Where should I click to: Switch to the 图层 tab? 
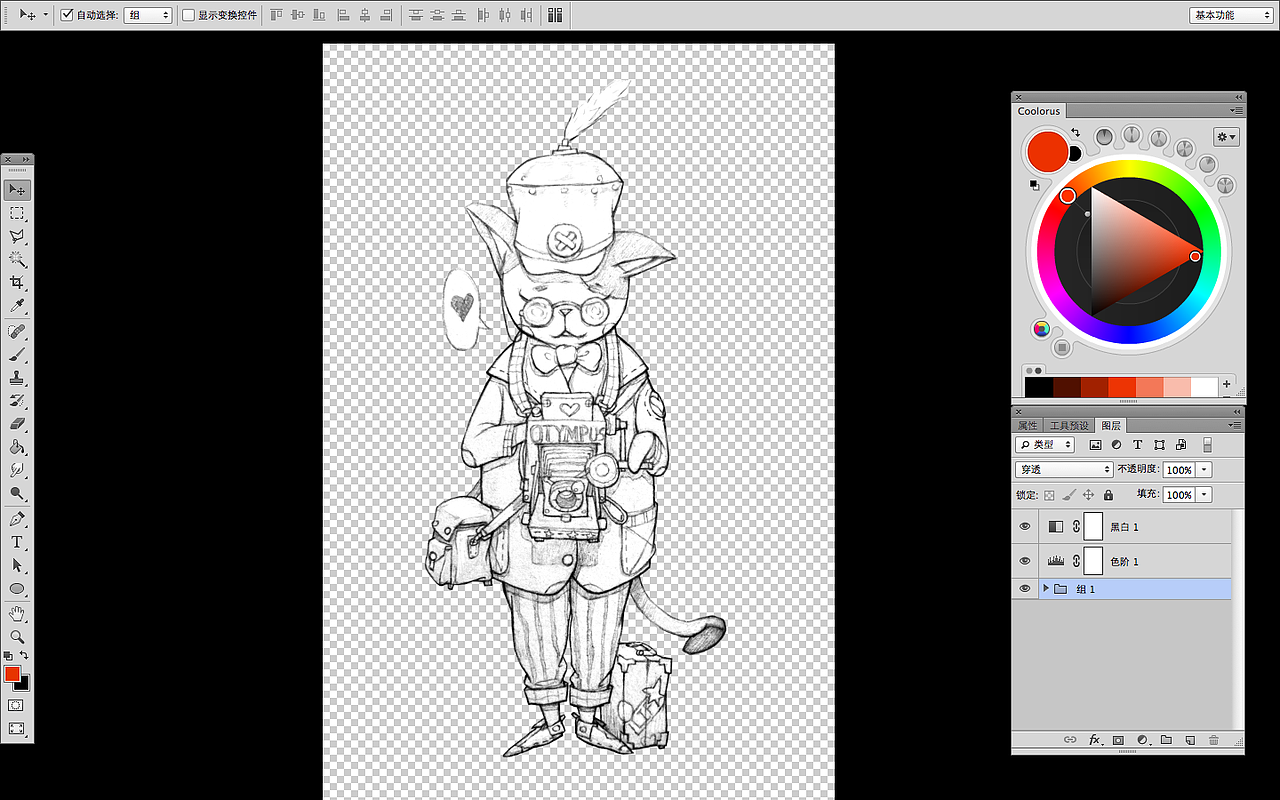point(1110,426)
